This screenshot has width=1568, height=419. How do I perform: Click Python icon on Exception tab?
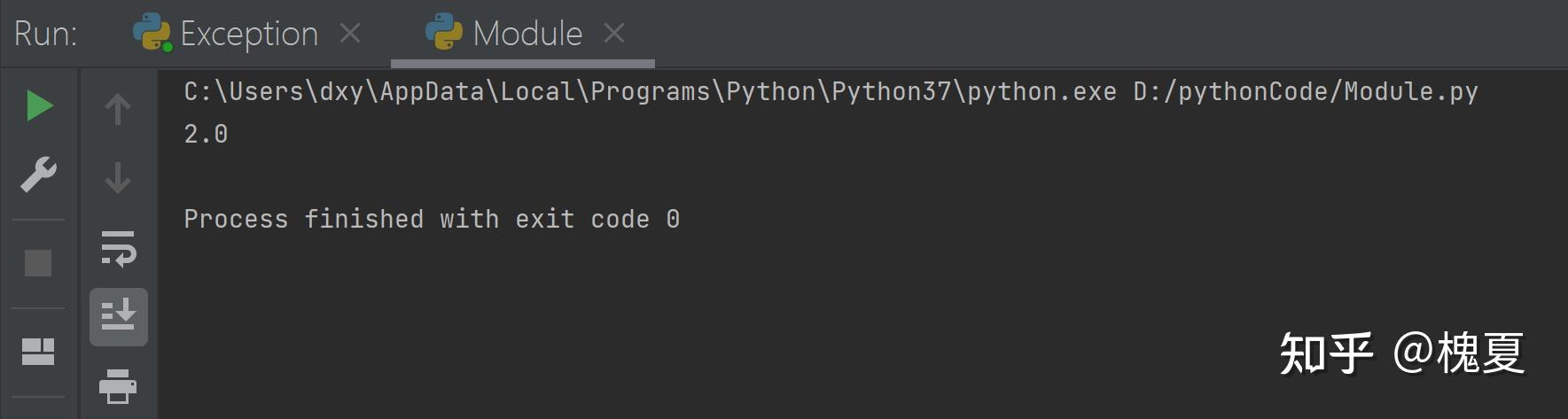point(152,33)
